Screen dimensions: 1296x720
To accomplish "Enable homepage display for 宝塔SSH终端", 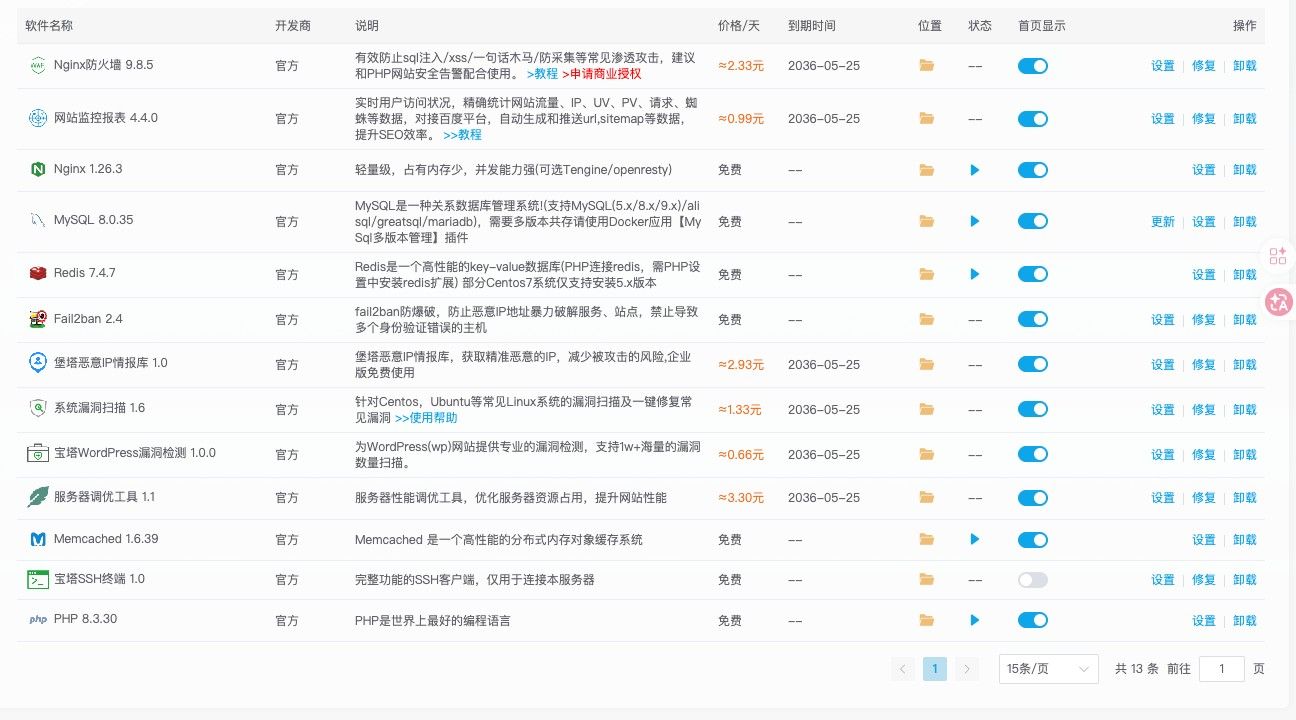I will pos(1033,579).
